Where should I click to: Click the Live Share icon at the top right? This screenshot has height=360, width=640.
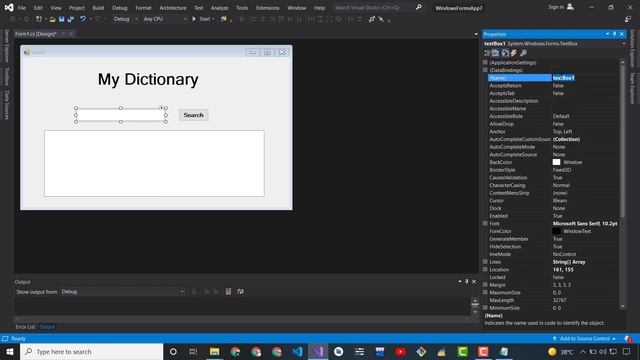(628, 19)
